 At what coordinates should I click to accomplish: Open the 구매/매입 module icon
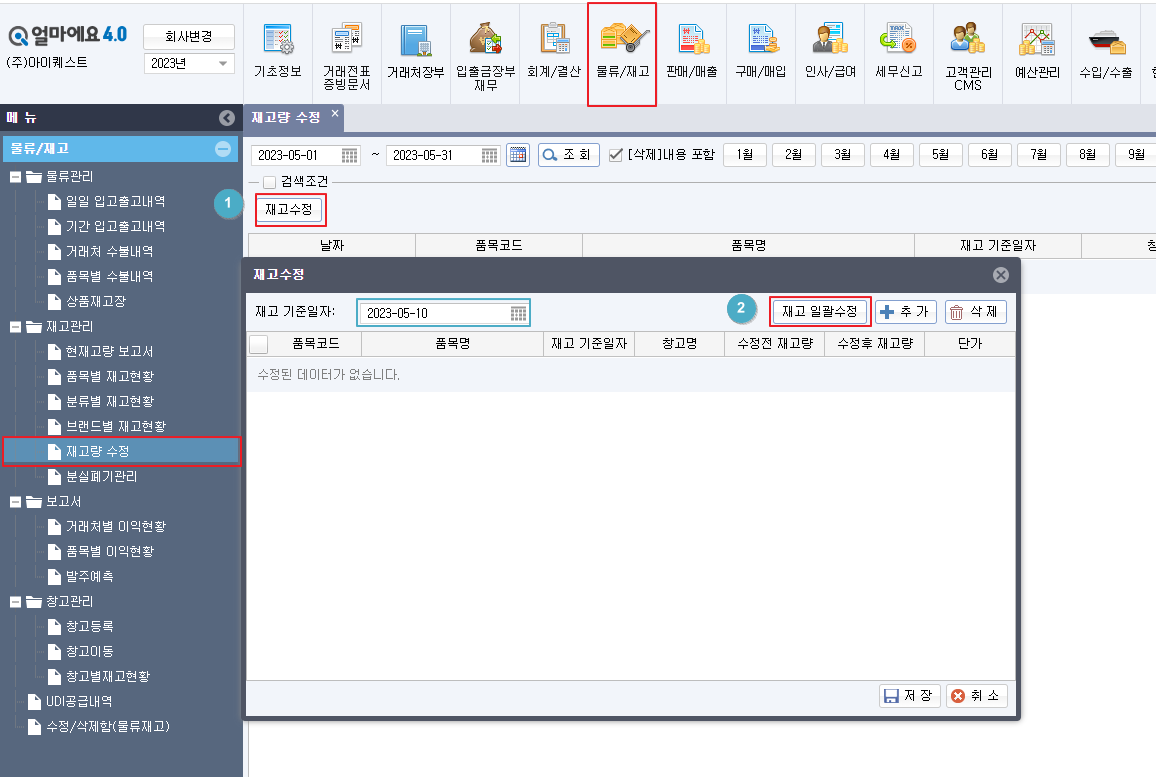click(x=760, y=52)
